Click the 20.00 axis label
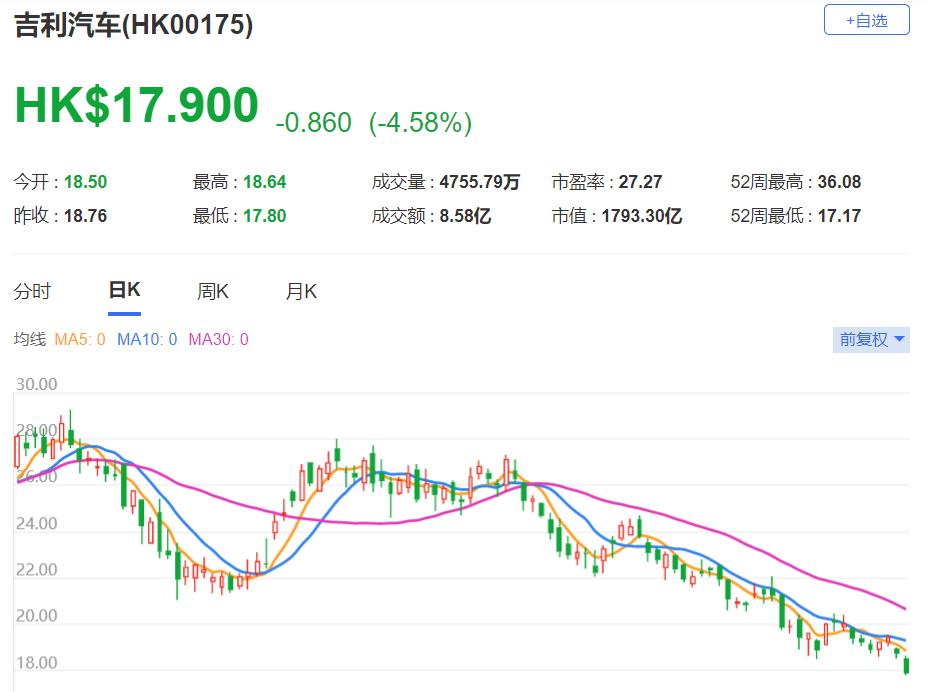 [x=37, y=616]
